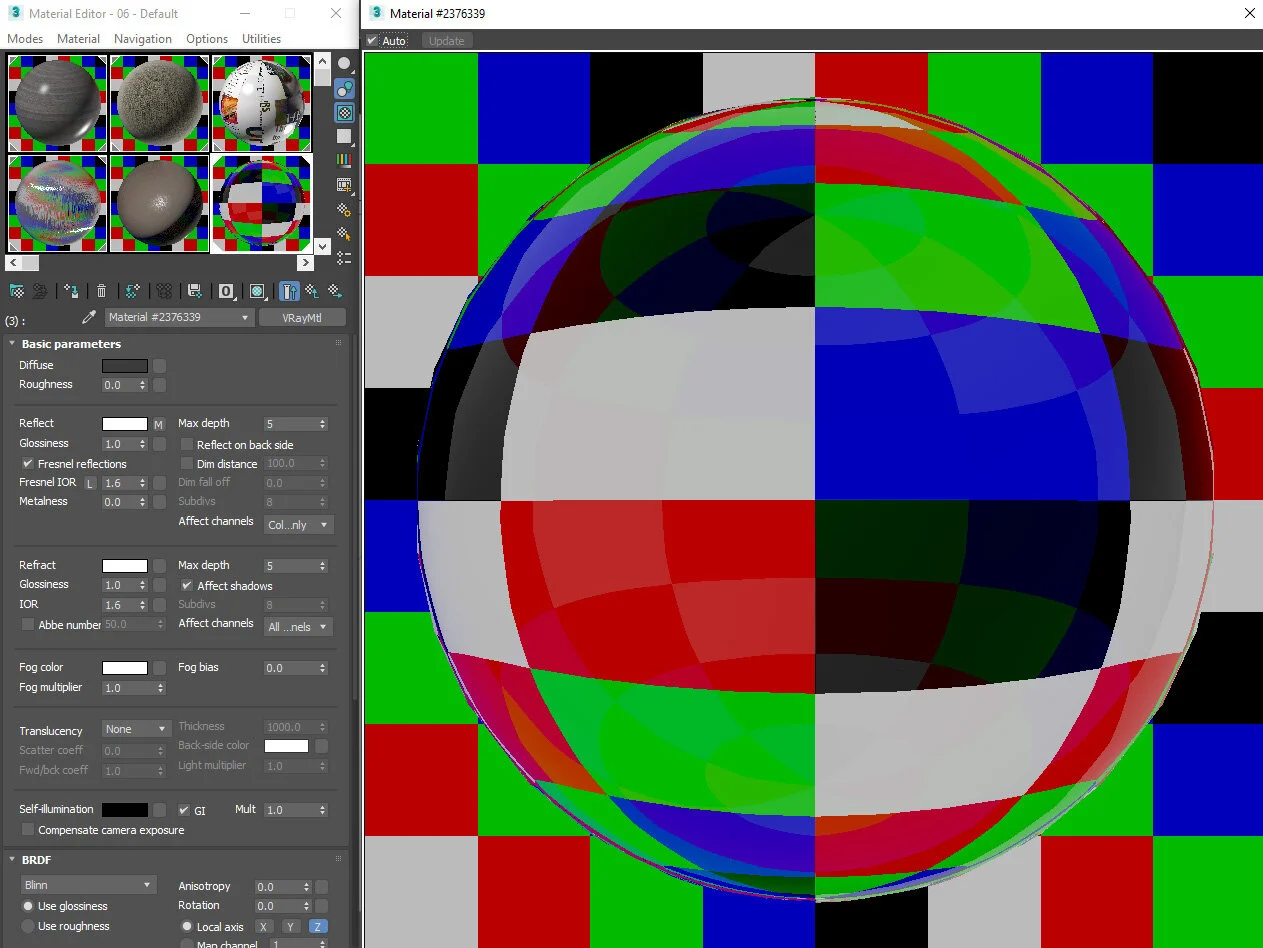Click the Sample Type sphere icon
The width and height of the screenshot is (1263, 948).
344,63
